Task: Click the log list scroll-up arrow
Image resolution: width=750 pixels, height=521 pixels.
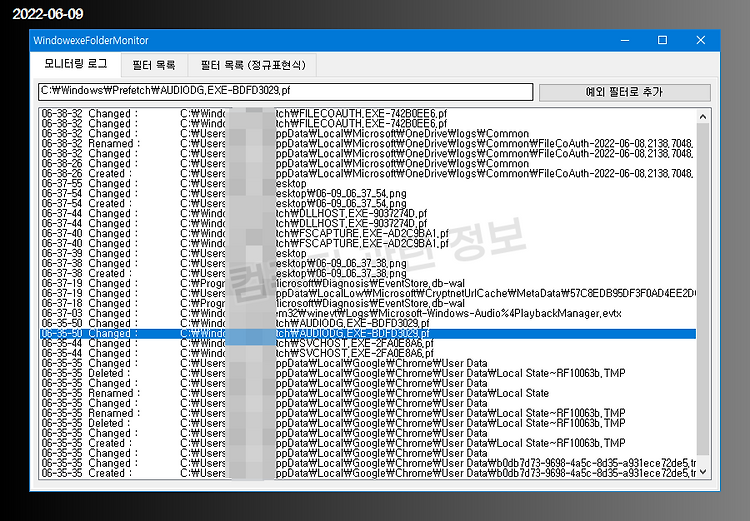Action: tap(703, 116)
